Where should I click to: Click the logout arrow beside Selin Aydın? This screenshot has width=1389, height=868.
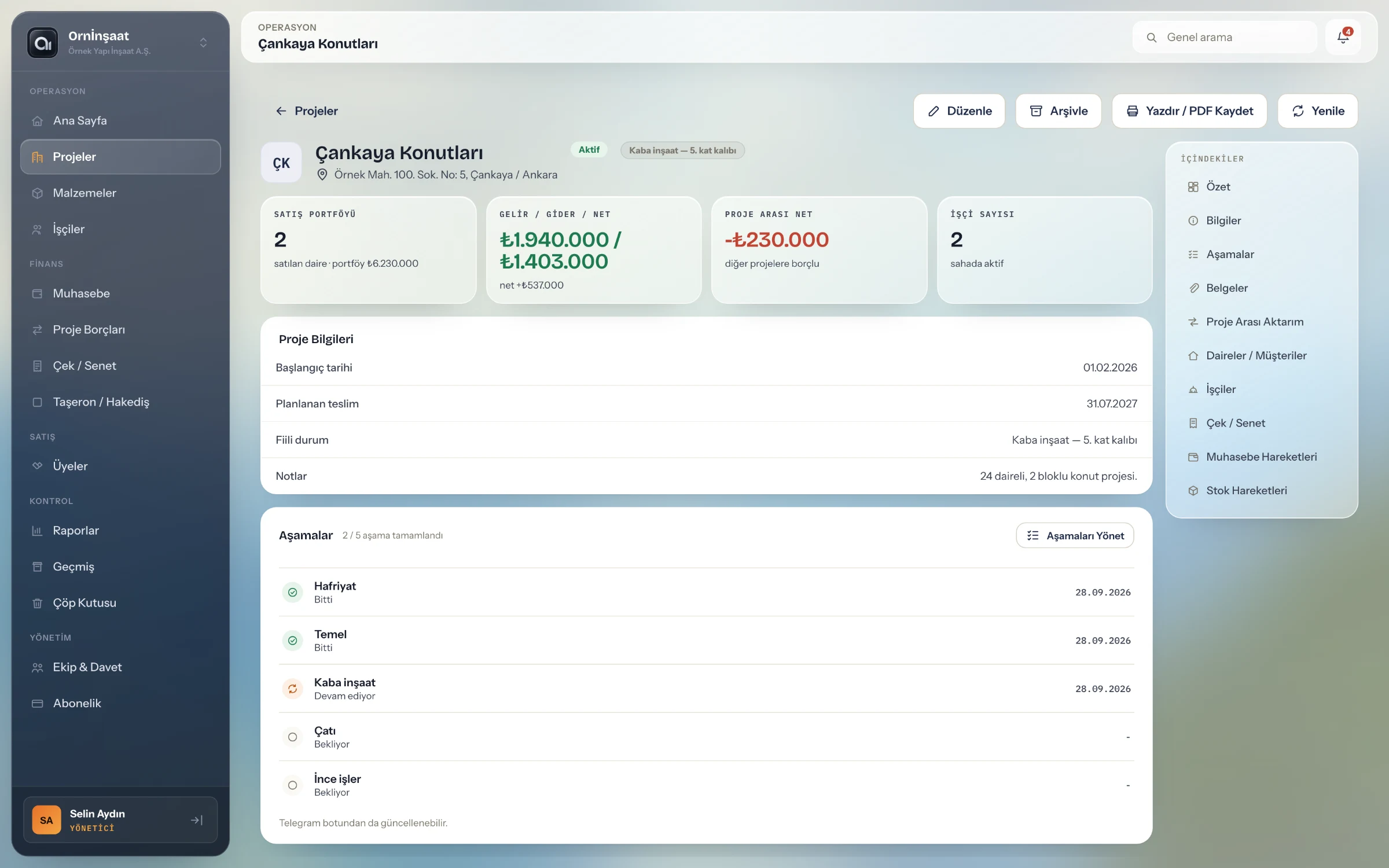(x=197, y=820)
